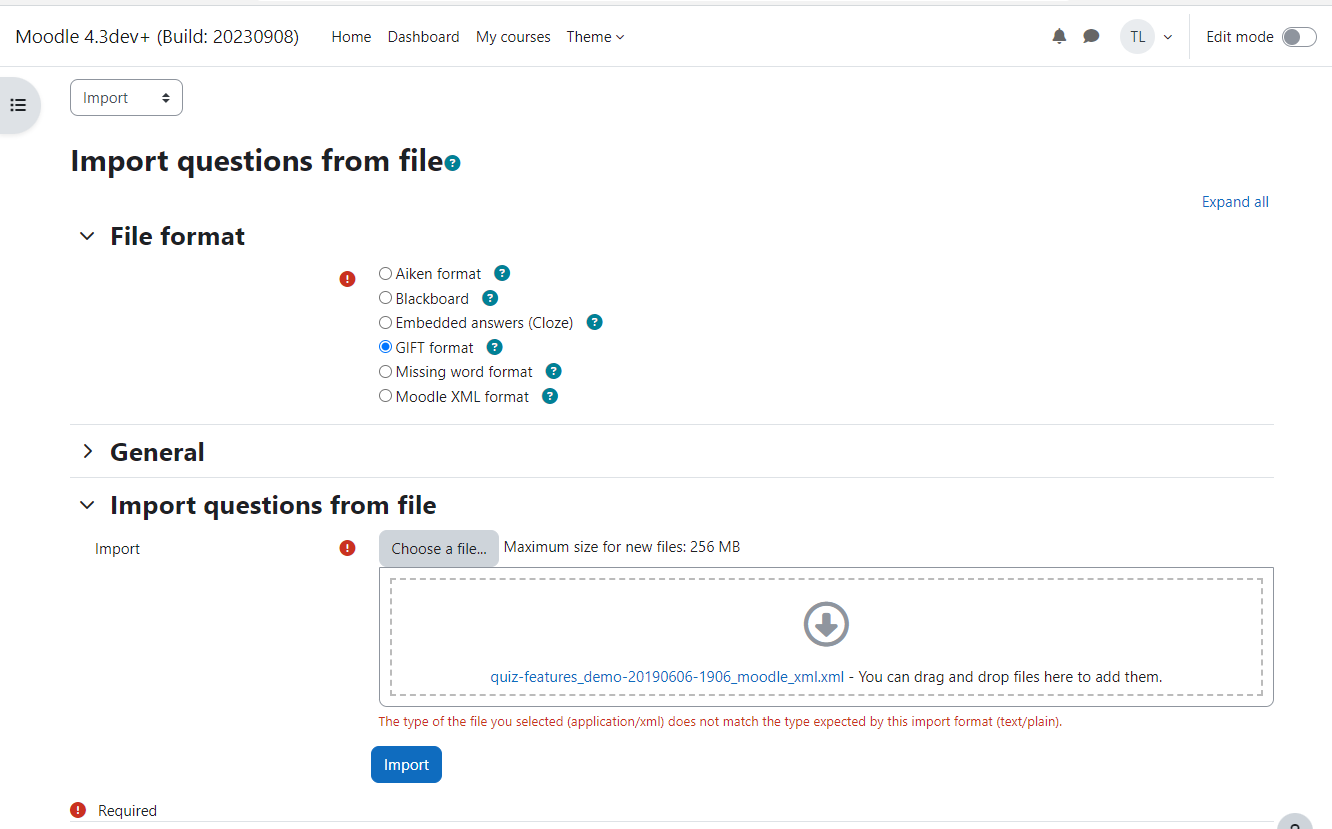Image resolution: width=1332 pixels, height=829 pixels.
Task: Go to Home in navigation
Action: pyautogui.click(x=351, y=37)
